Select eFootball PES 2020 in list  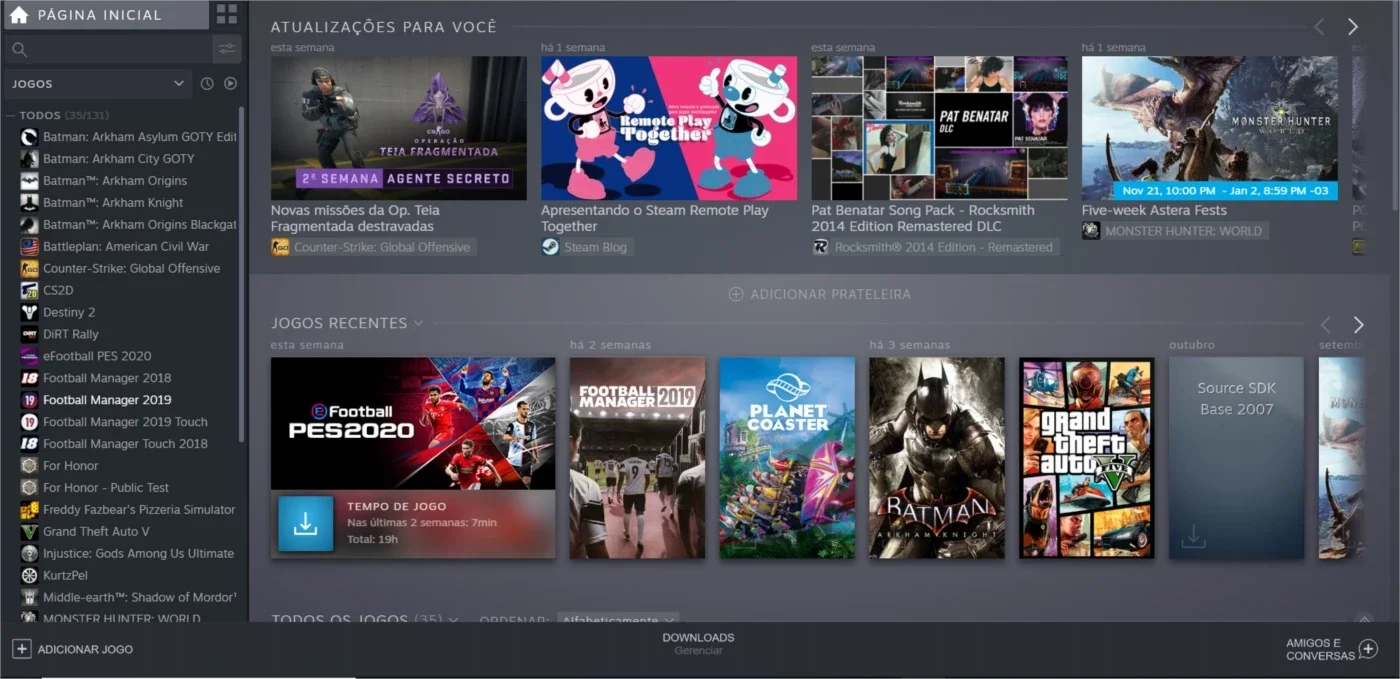pyautogui.click(x=97, y=356)
